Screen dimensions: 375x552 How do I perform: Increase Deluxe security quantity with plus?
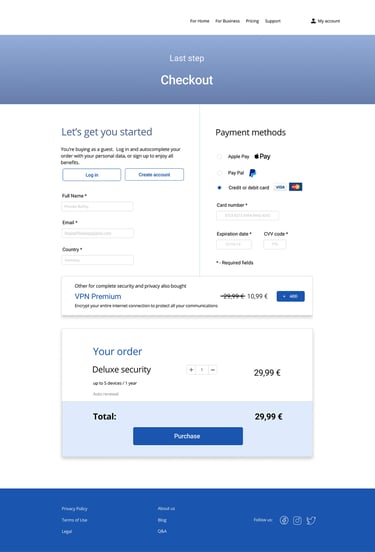[191, 370]
